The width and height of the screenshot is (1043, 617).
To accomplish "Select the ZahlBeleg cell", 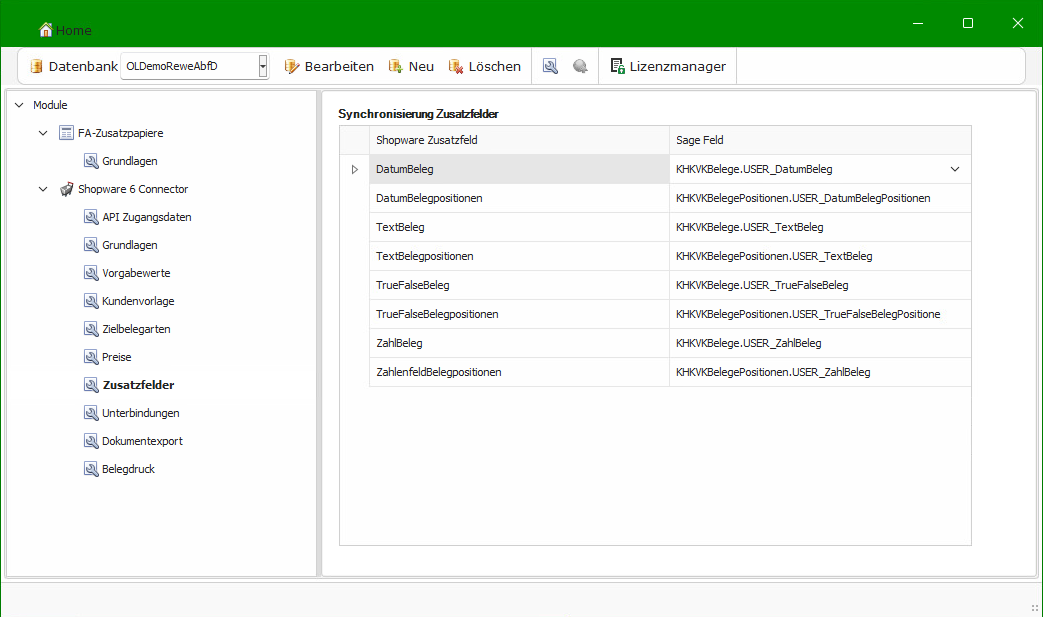I will click(x=519, y=343).
